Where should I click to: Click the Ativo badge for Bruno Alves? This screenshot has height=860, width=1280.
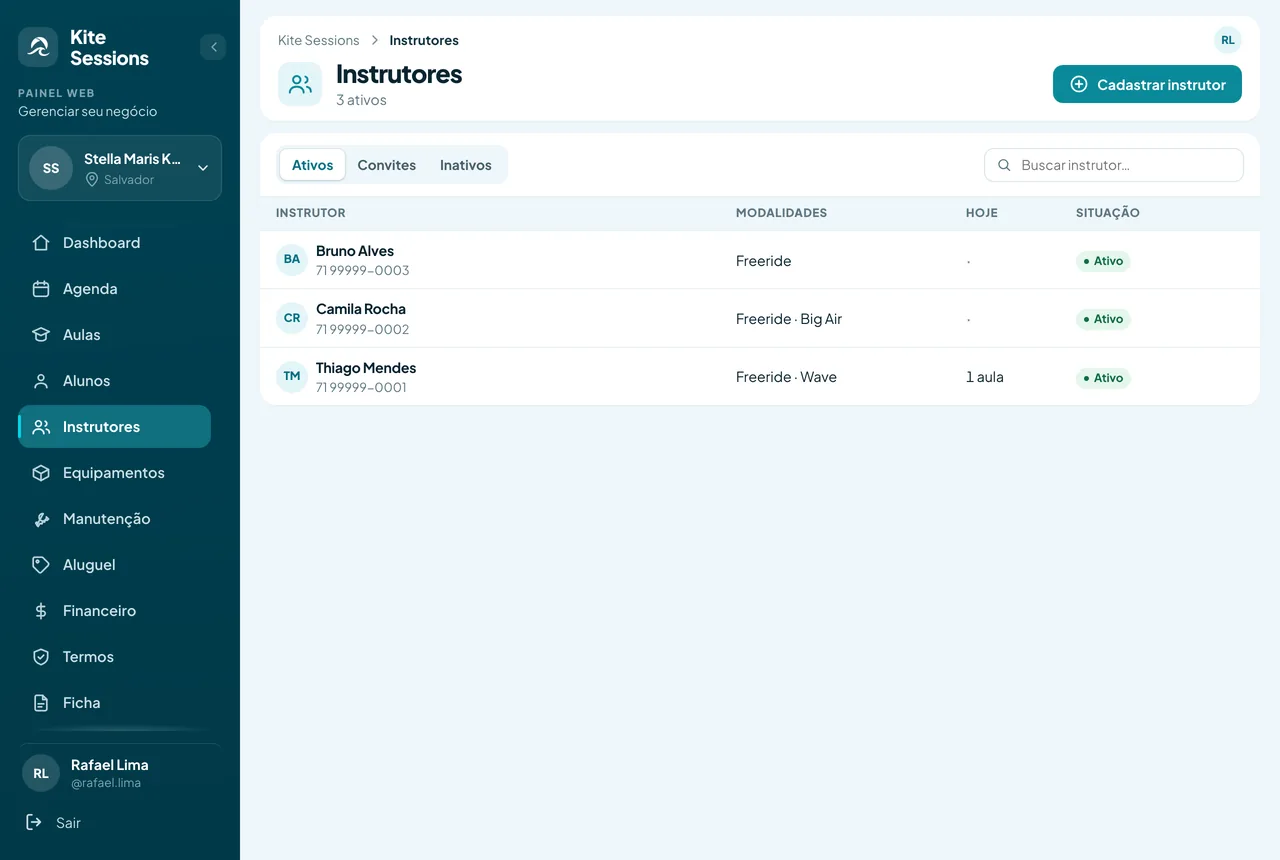tap(1103, 261)
